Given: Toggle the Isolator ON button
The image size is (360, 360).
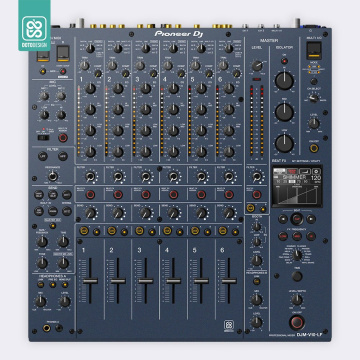Looking at the screenshot, I should [x=284, y=61].
